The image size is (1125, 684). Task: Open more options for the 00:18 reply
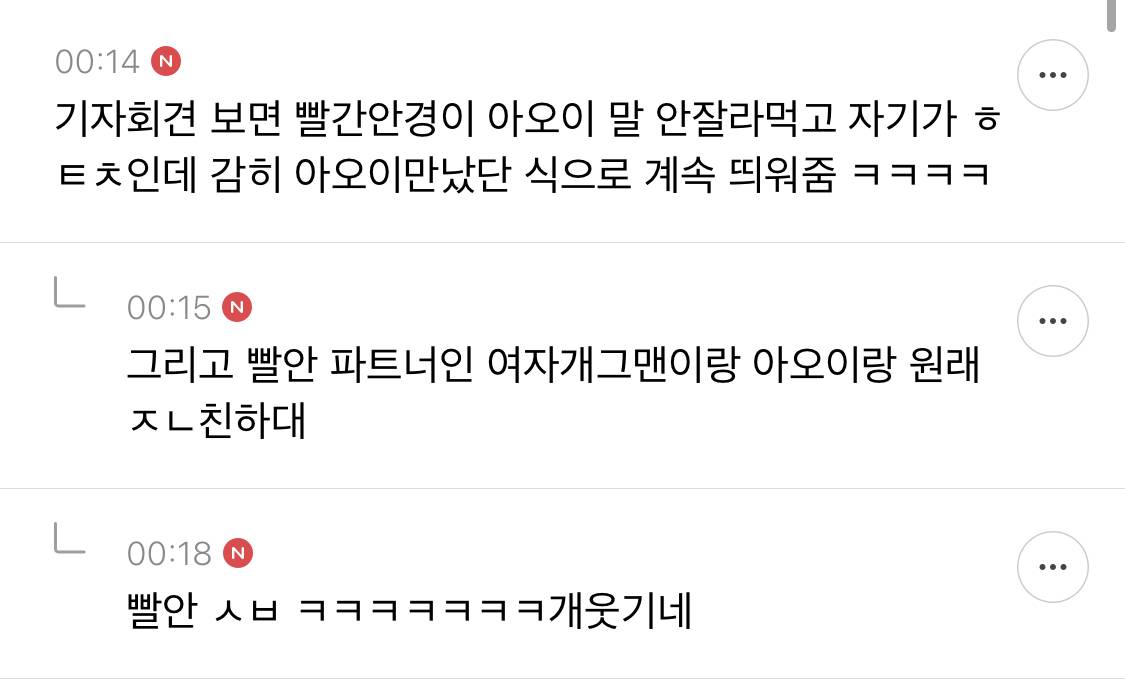point(1053,567)
